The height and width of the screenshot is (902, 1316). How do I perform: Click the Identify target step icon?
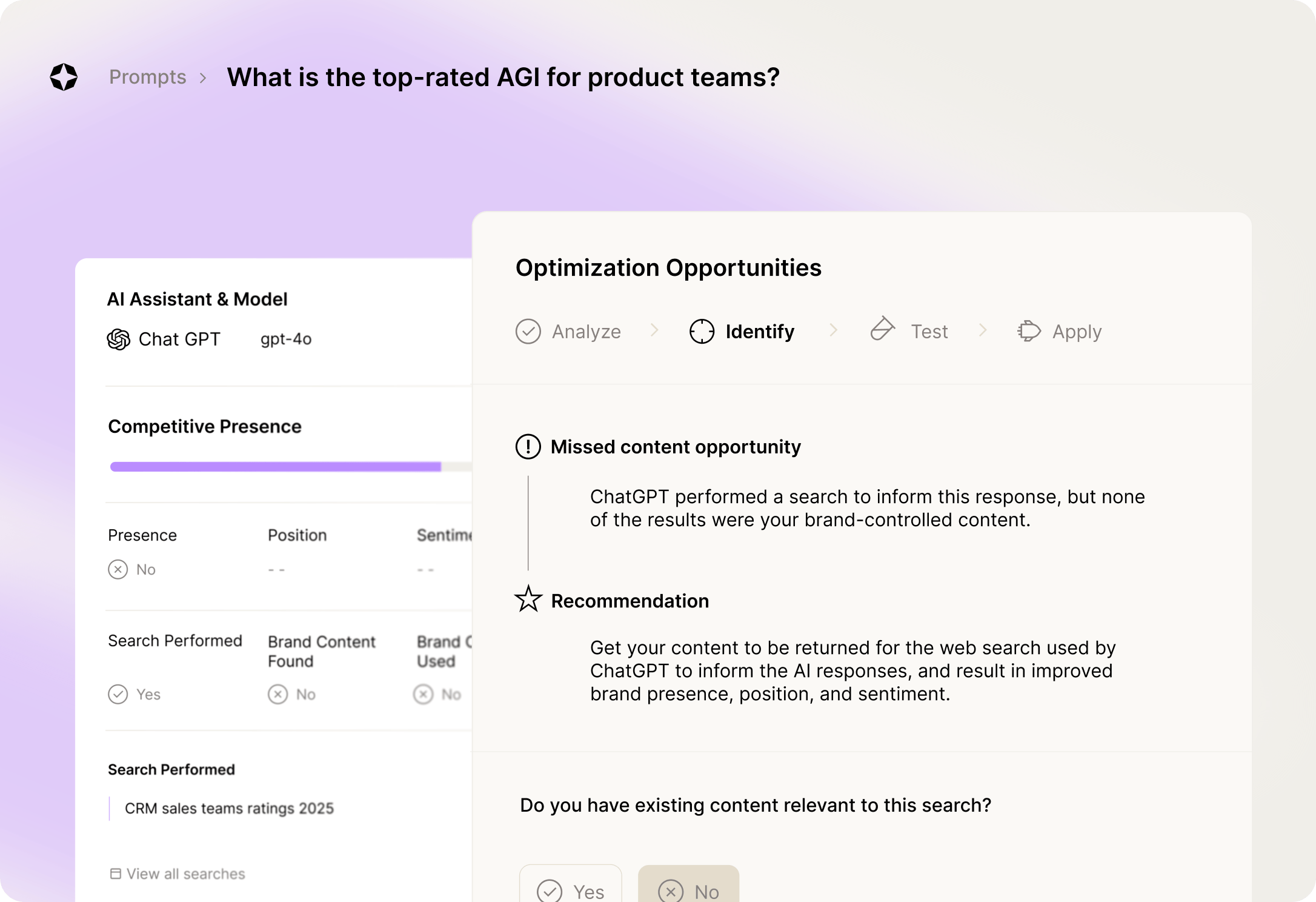[702, 332]
